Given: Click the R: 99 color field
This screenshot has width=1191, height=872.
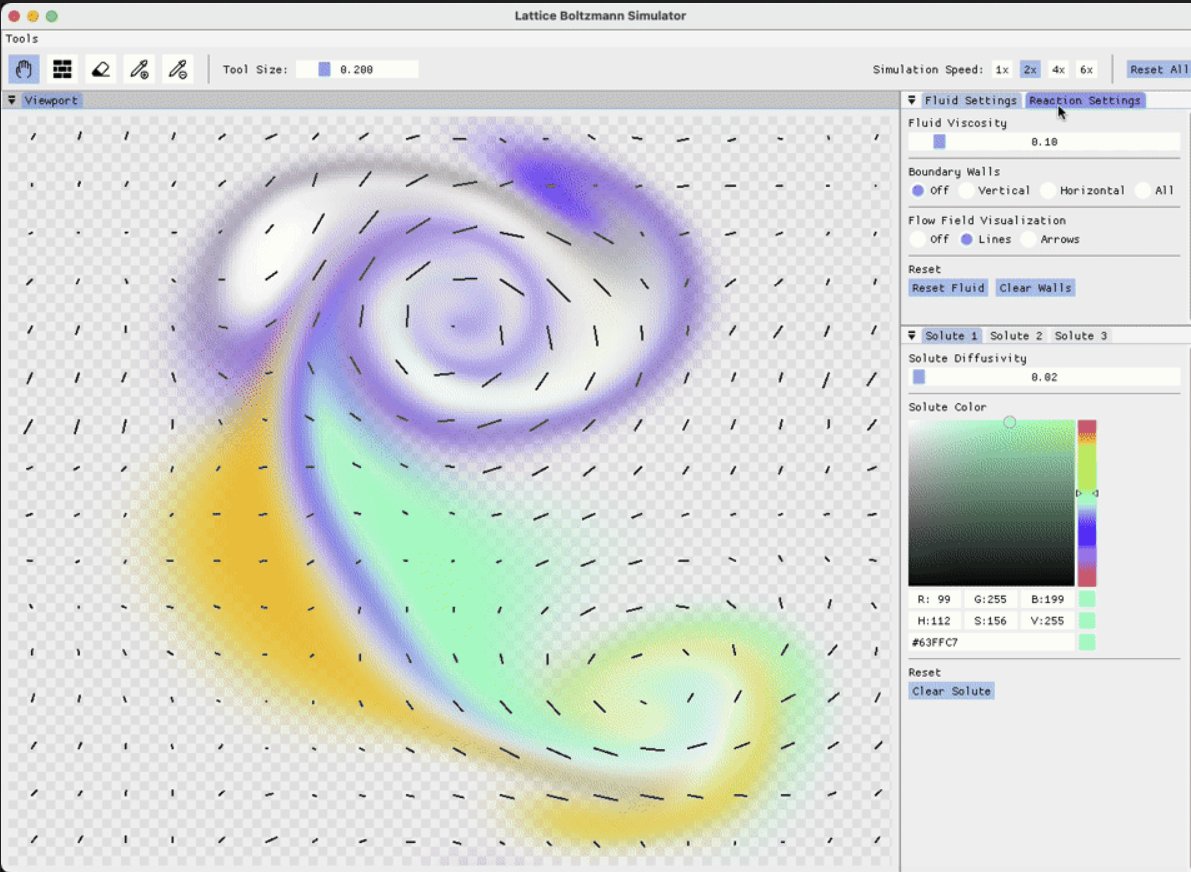Looking at the screenshot, I should pos(934,599).
